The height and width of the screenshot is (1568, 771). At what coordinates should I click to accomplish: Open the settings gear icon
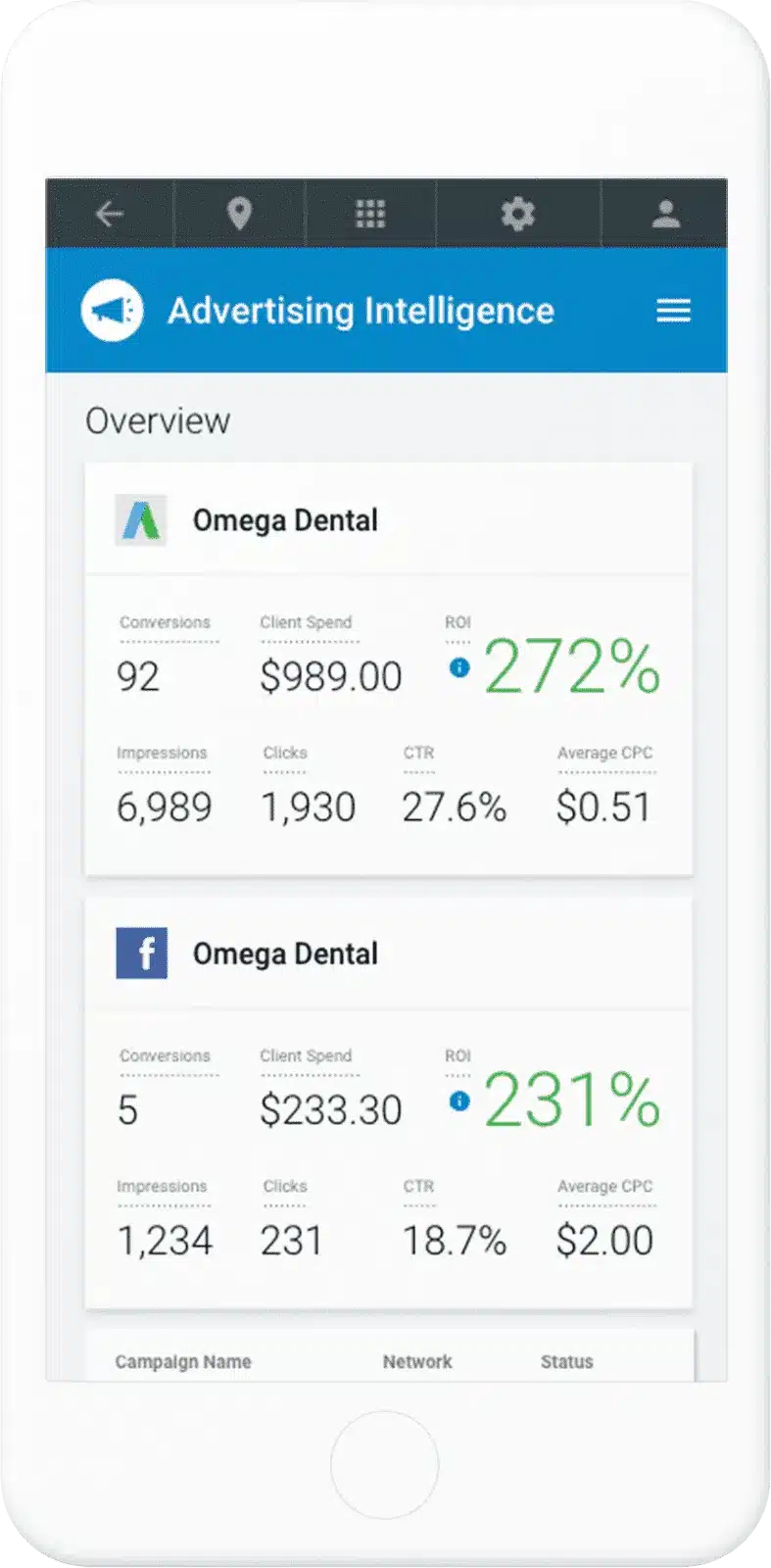coord(517,214)
